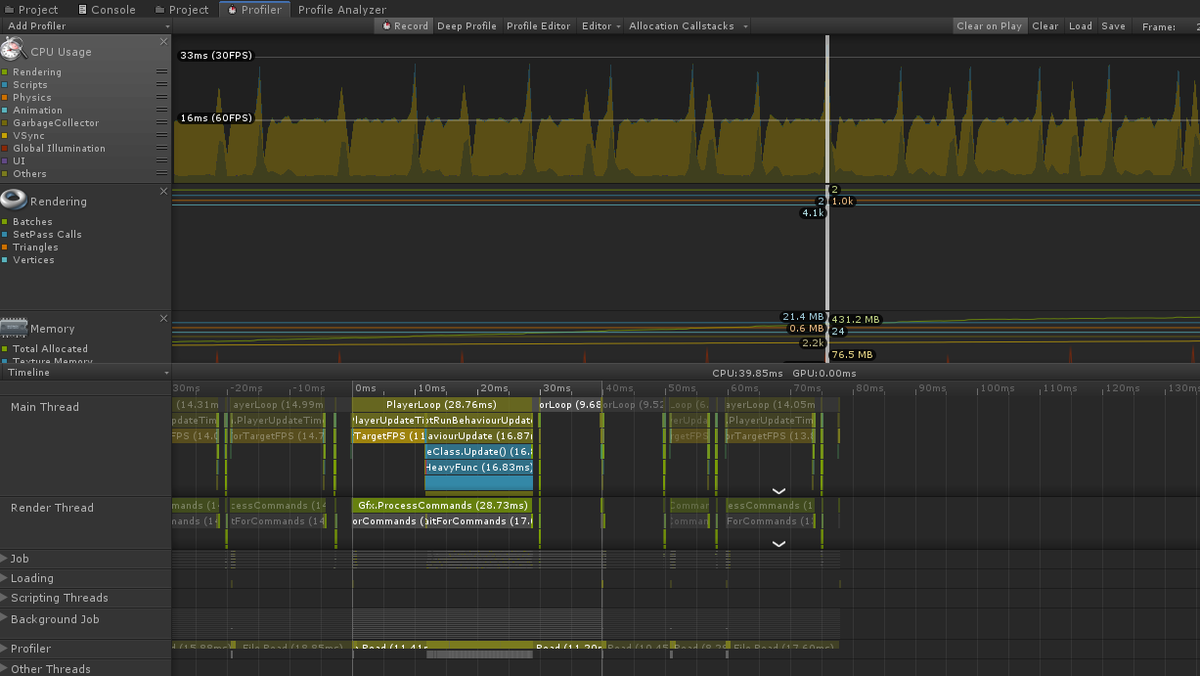Screen dimensions: 1200x676
Task: Close the CPU Usage profiler module
Action: pyautogui.click(x=164, y=42)
